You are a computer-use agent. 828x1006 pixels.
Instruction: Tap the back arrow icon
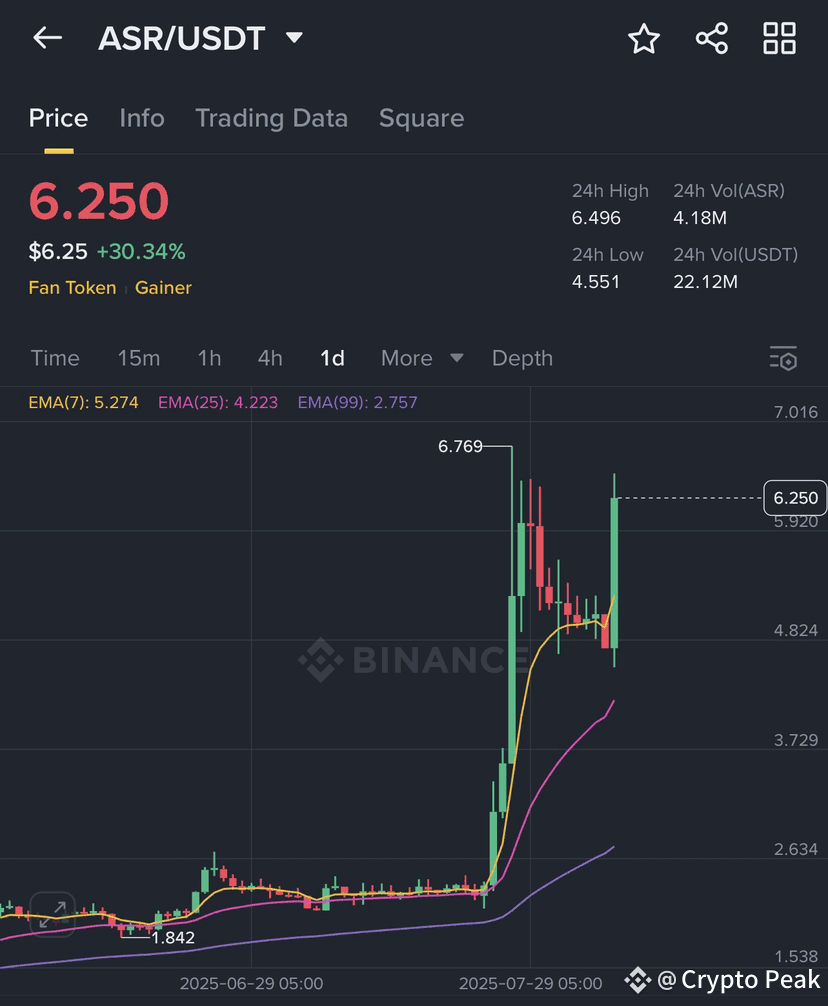(x=47, y=38)
